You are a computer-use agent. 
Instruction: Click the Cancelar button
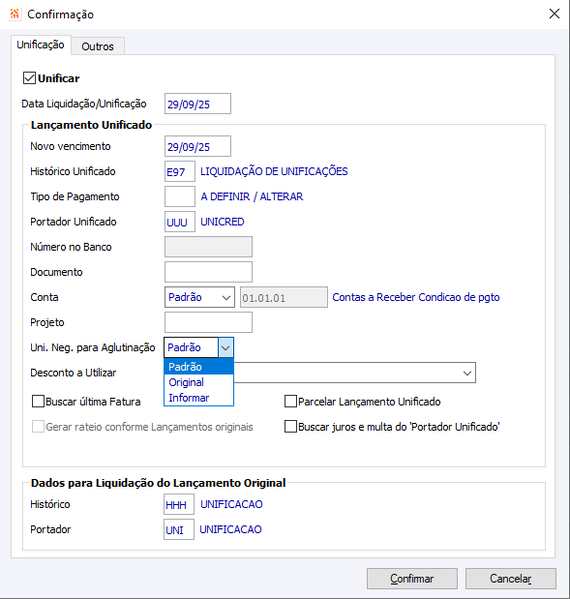point(510,579)
